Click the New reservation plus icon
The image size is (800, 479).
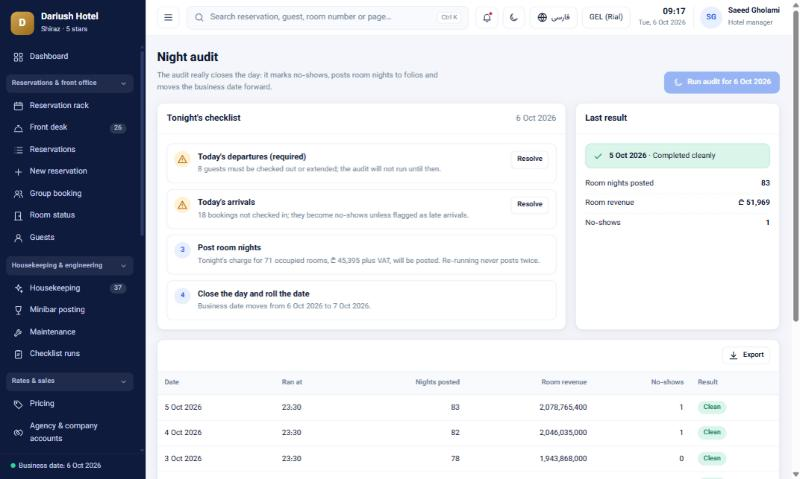[18, 171]
